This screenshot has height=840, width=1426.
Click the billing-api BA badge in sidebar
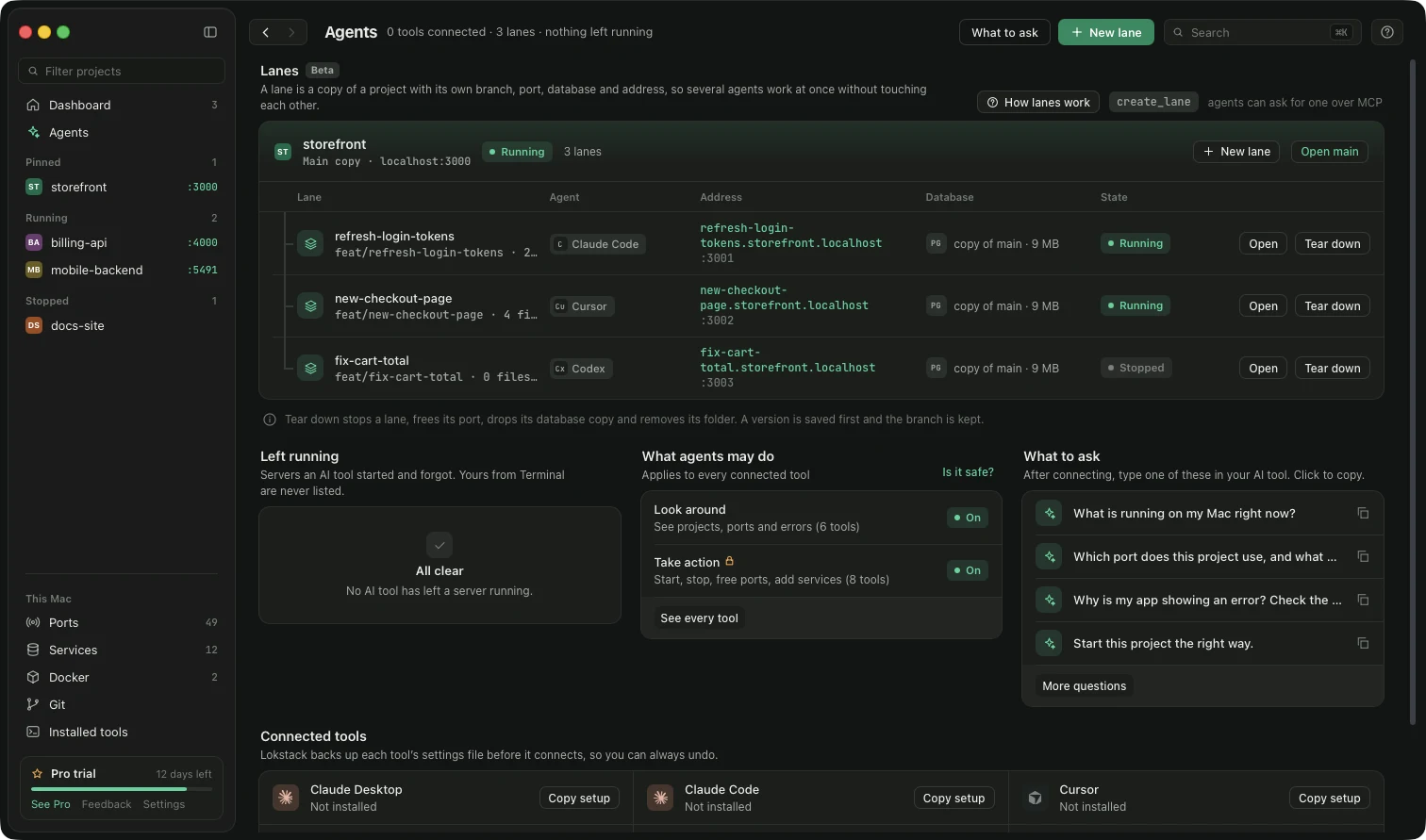(34, 242)
